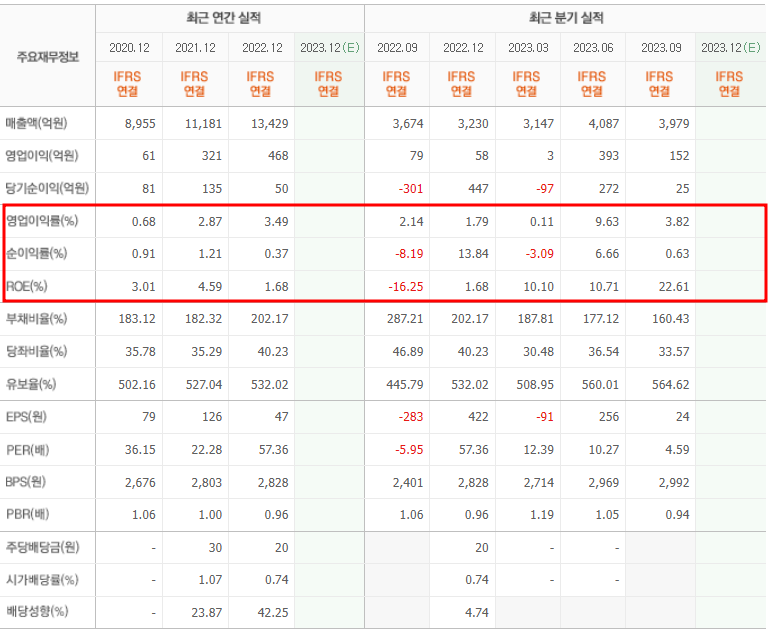Click the red -8.19 net margin value
Image resolution: width=774 pixels, height=634 pixels.
click(410, 254)
